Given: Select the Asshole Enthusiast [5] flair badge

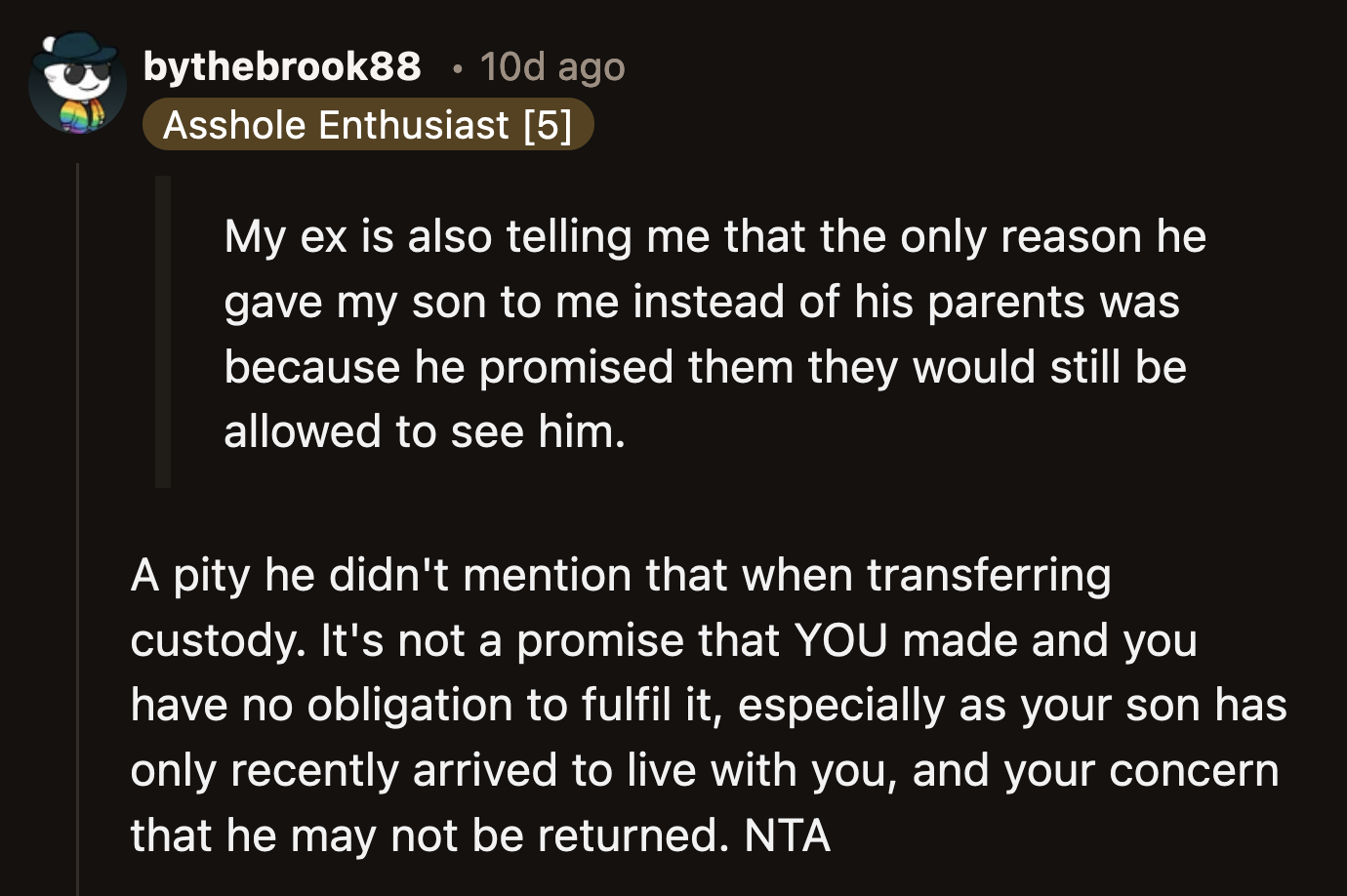Looking at the screenshot, I should (369, 125).
